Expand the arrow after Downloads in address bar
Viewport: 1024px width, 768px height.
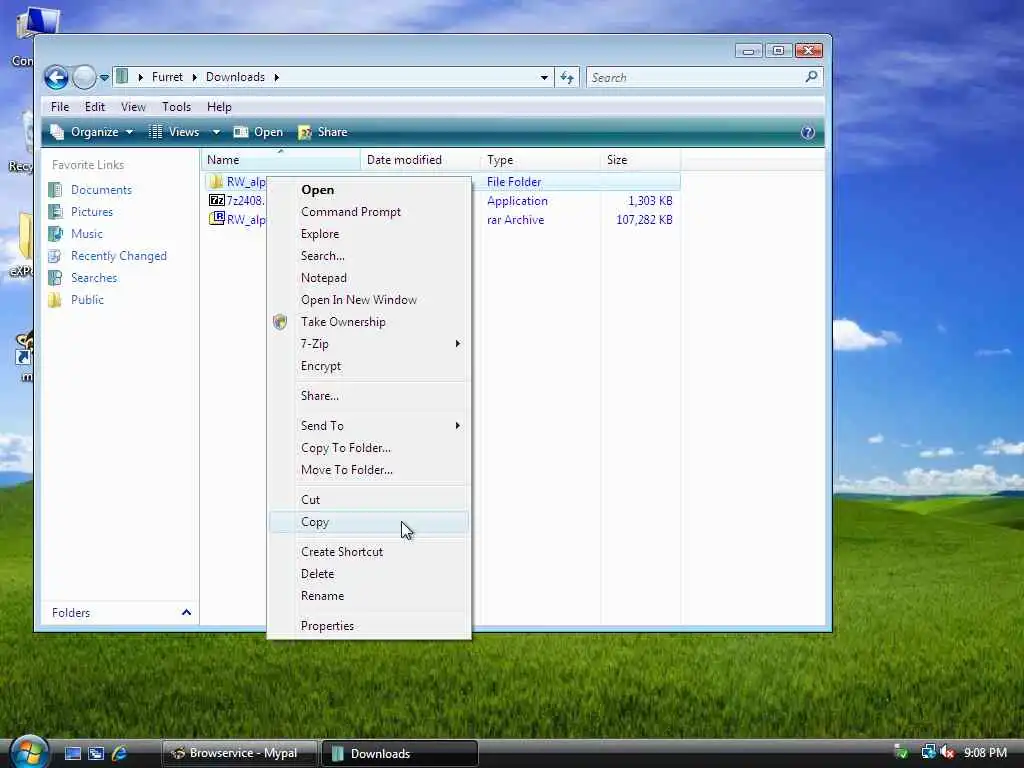[276, 77]
